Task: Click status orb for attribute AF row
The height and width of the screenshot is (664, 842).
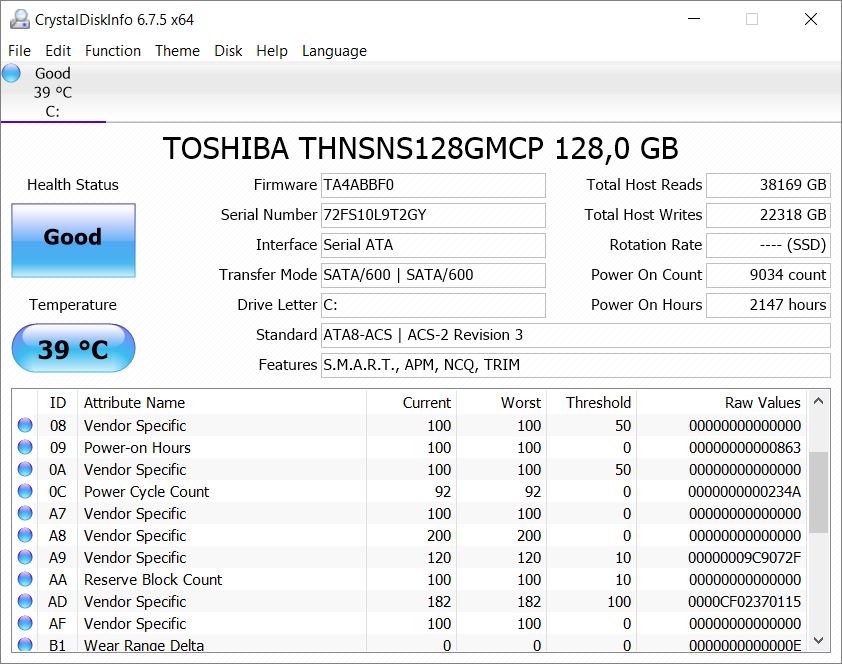Action: click(25, 623)
